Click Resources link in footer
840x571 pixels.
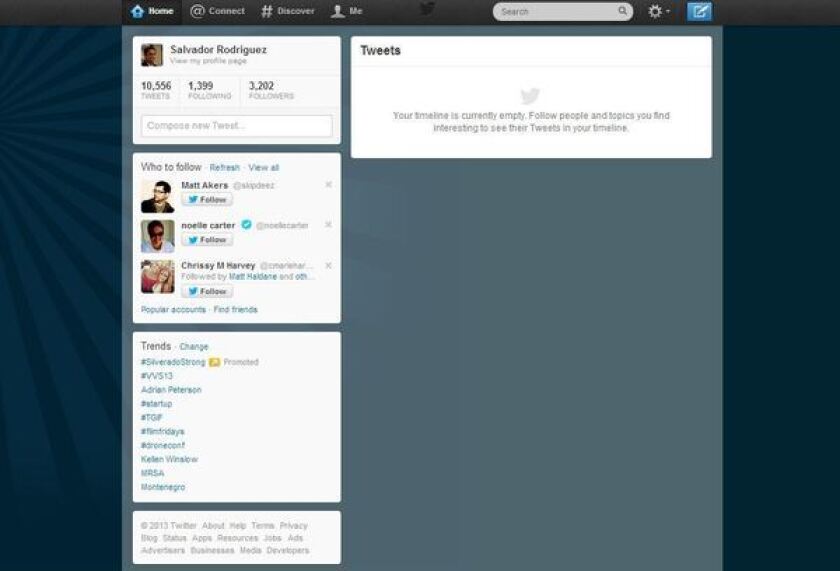[237, 538]
